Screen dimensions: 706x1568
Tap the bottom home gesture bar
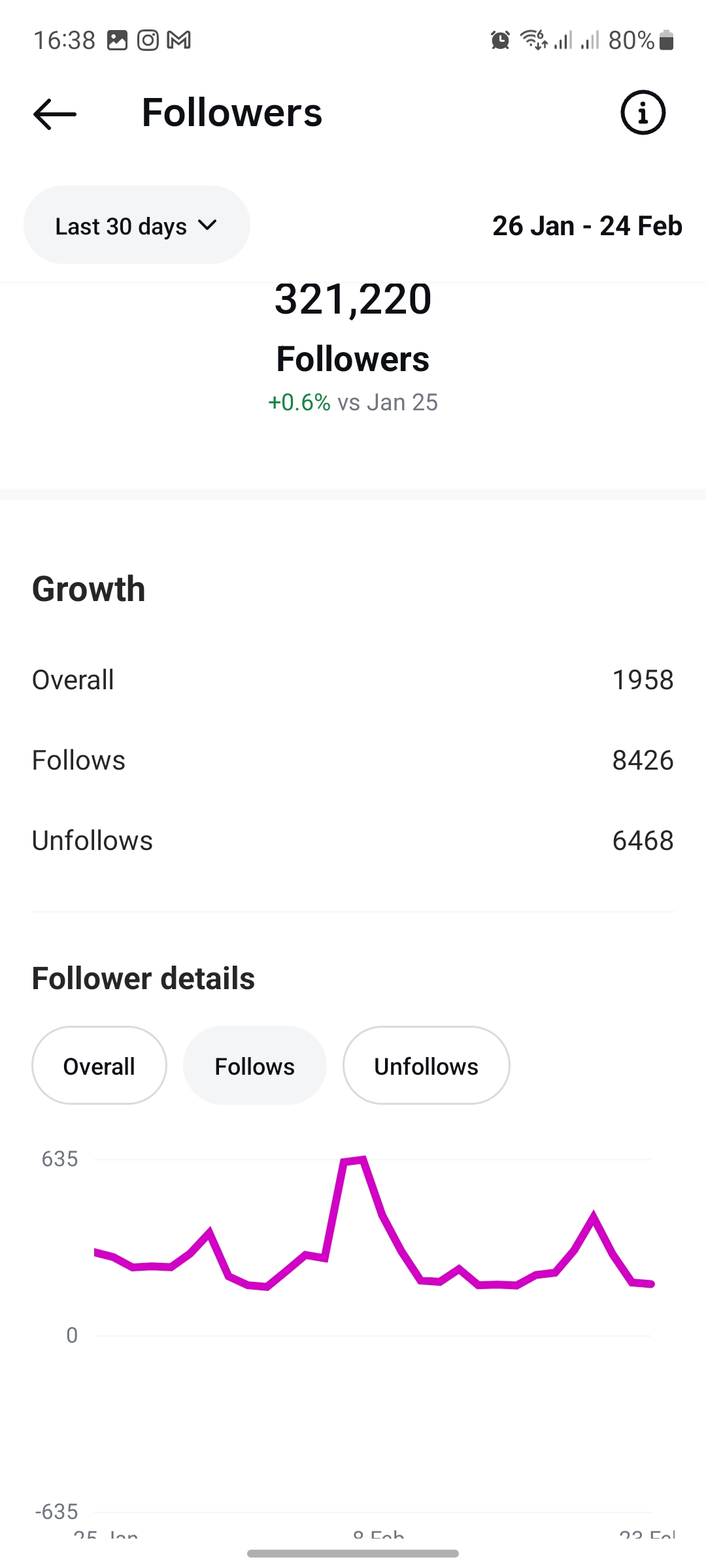pyautogui.click(x=353, y=1553)
